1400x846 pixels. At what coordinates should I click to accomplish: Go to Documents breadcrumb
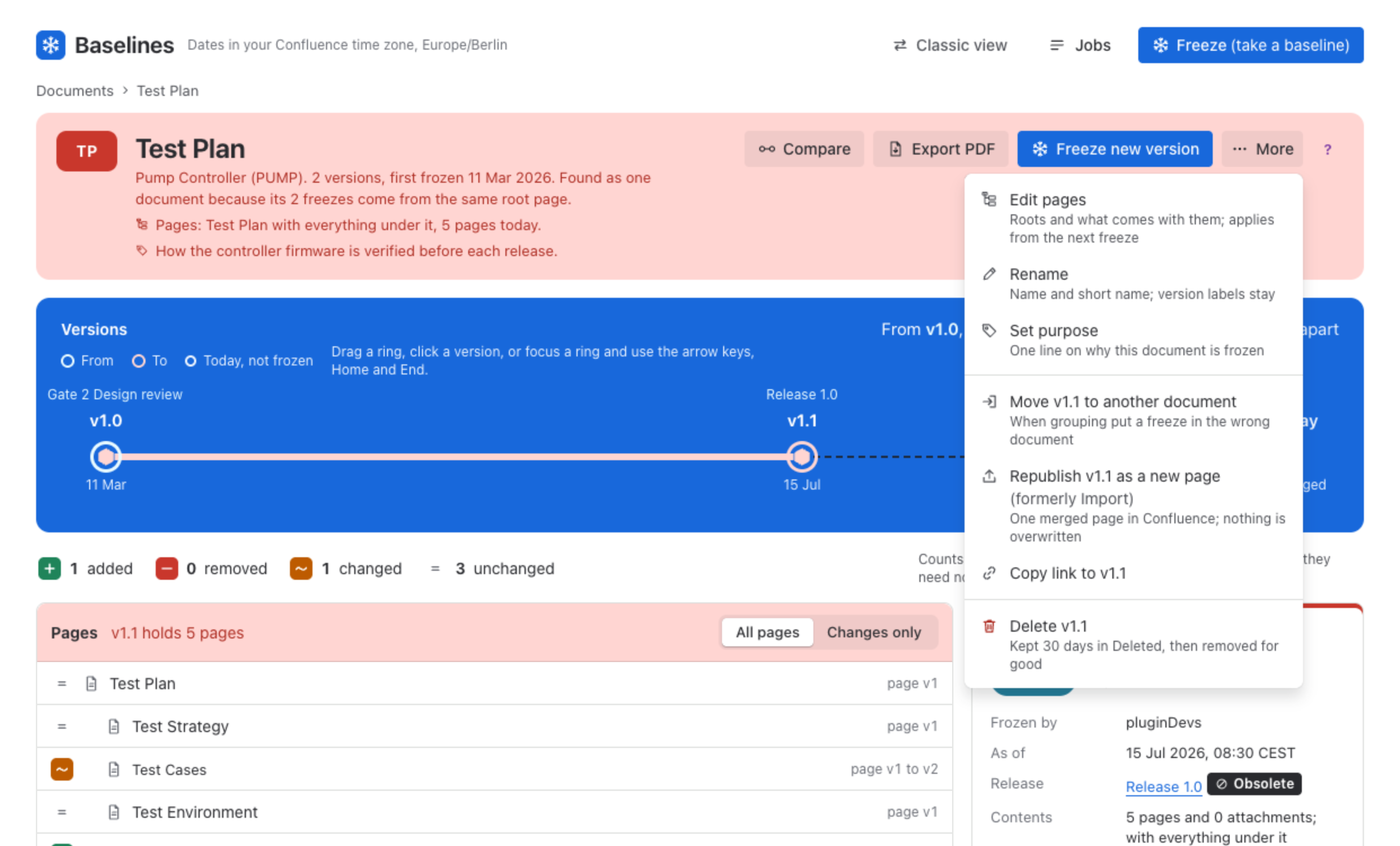74,91
